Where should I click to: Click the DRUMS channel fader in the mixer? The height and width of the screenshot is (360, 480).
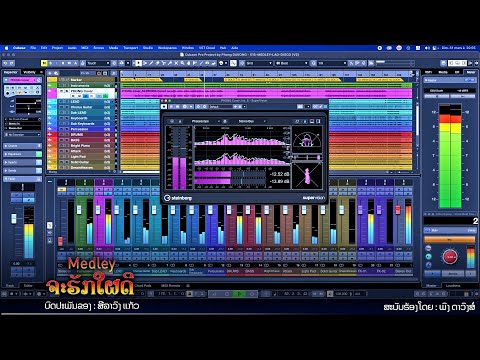coord(229,210)
